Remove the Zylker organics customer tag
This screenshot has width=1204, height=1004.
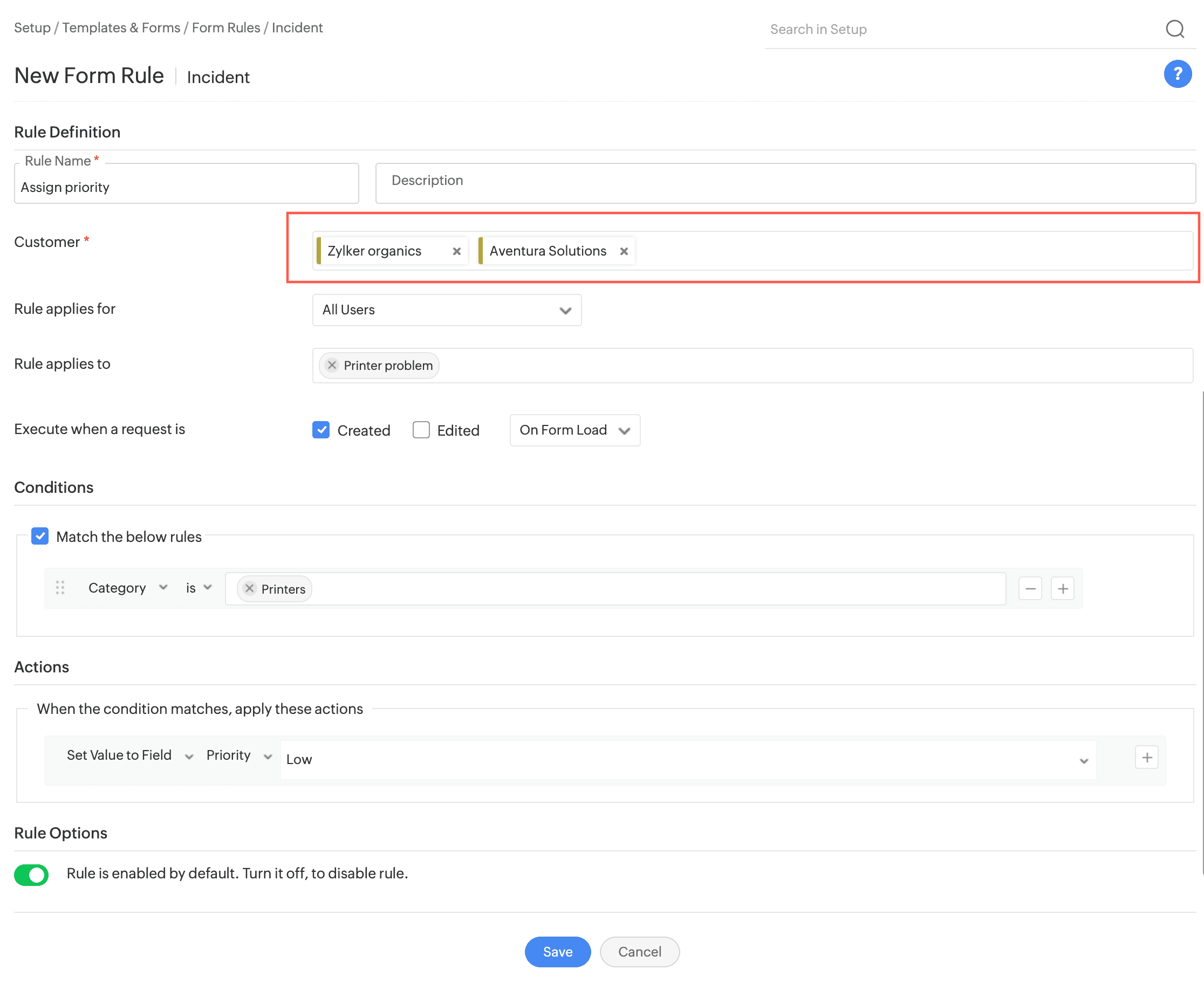coord(456,252)
